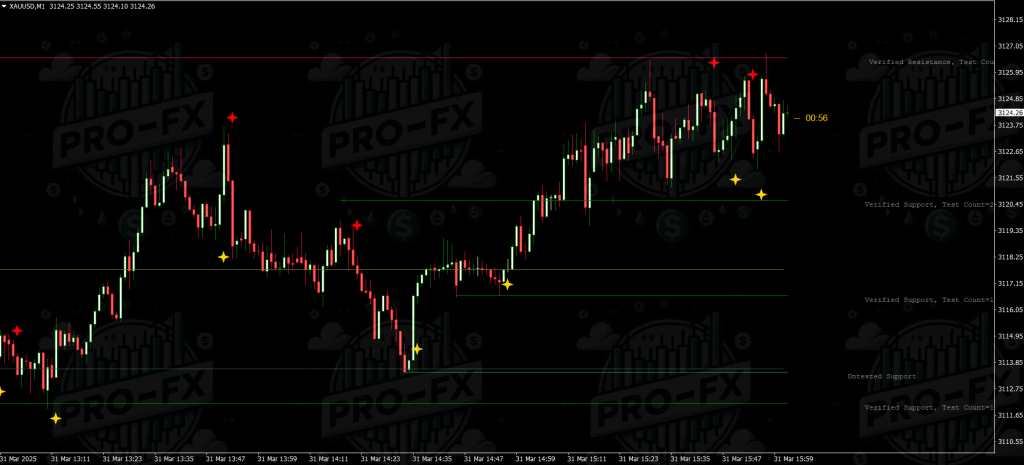Image resolution: width=1024 pixels, height=465 pixels.
Task: Click the highlighted current price 3124.26 on axis
Action: (x=1009, y=113)
